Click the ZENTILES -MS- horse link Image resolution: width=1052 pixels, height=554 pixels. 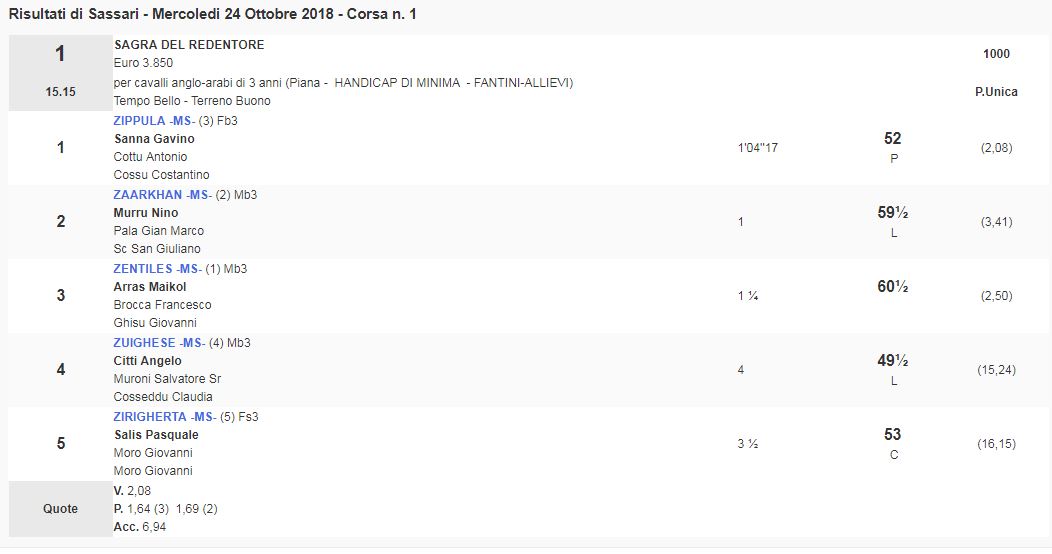tap(159, 269)
